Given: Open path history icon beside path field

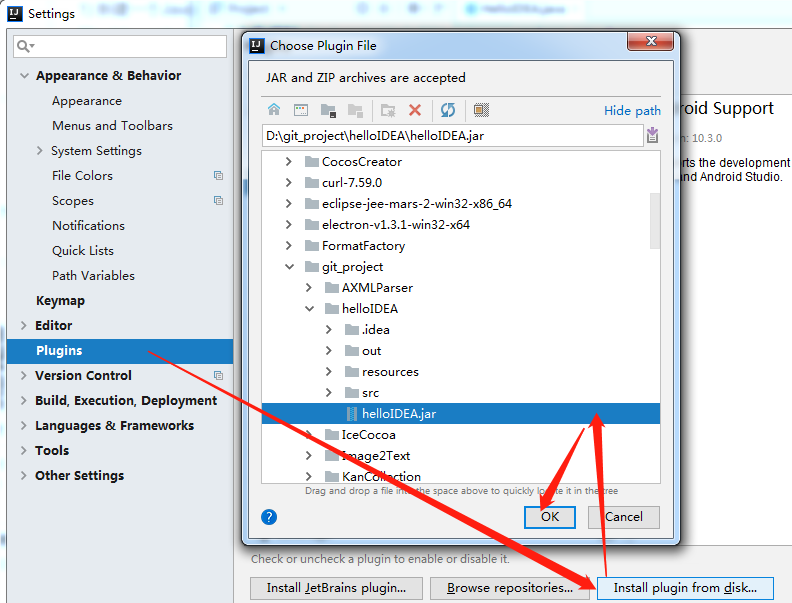Looking at the screenshot, I should point(652,135).
